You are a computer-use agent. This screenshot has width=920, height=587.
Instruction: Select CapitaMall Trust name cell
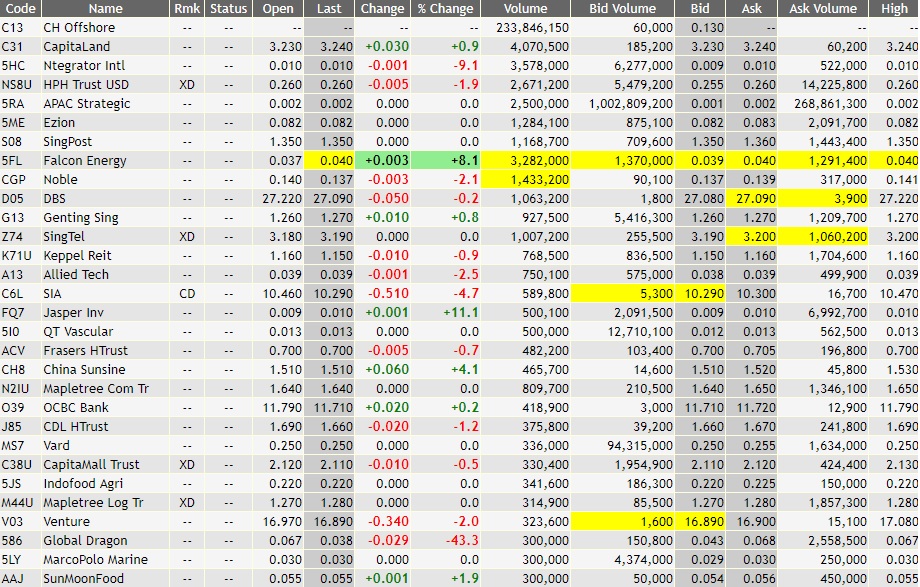point(92,464)
